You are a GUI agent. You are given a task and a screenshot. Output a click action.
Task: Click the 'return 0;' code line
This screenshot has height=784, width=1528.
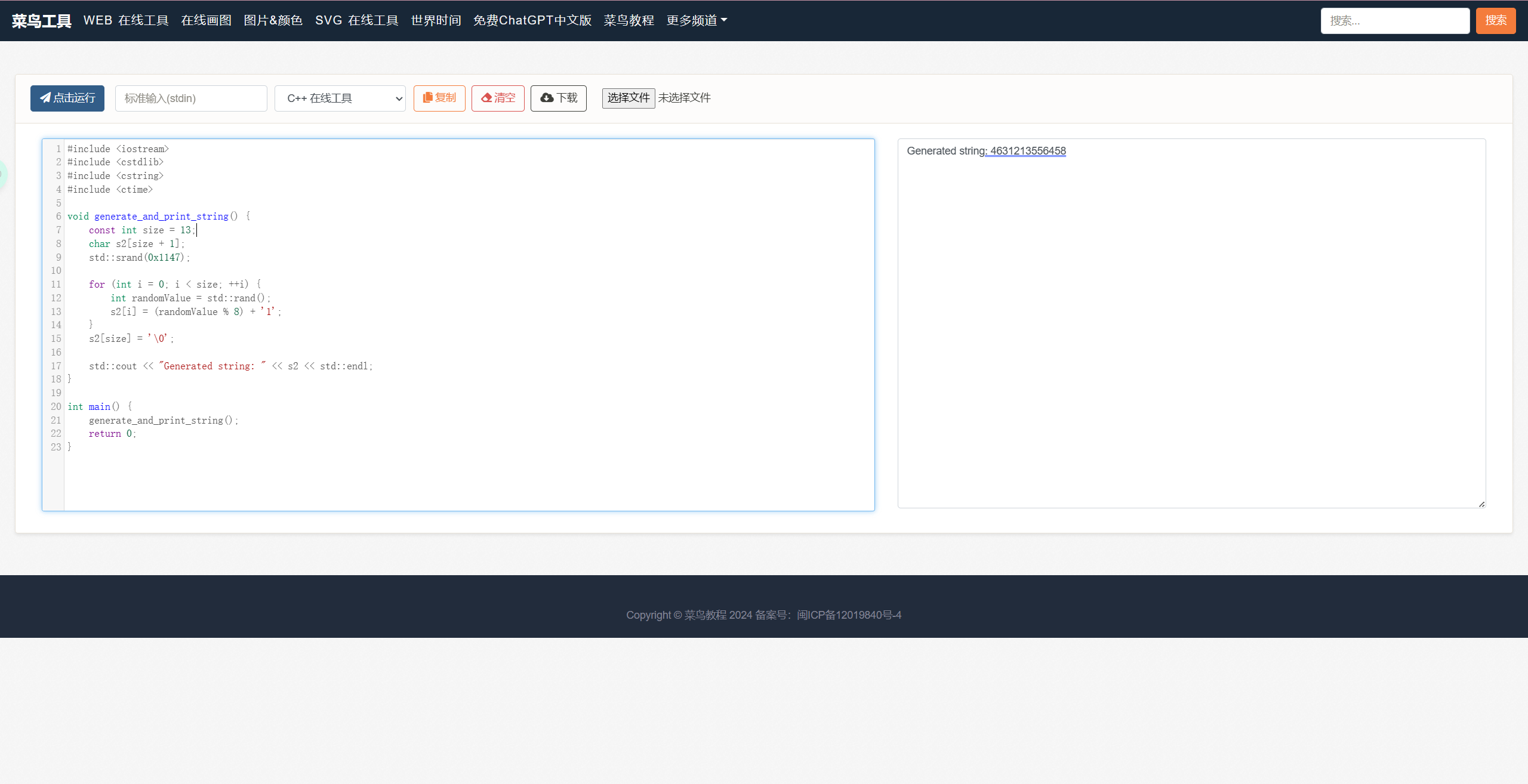click(x=112, y=434)
